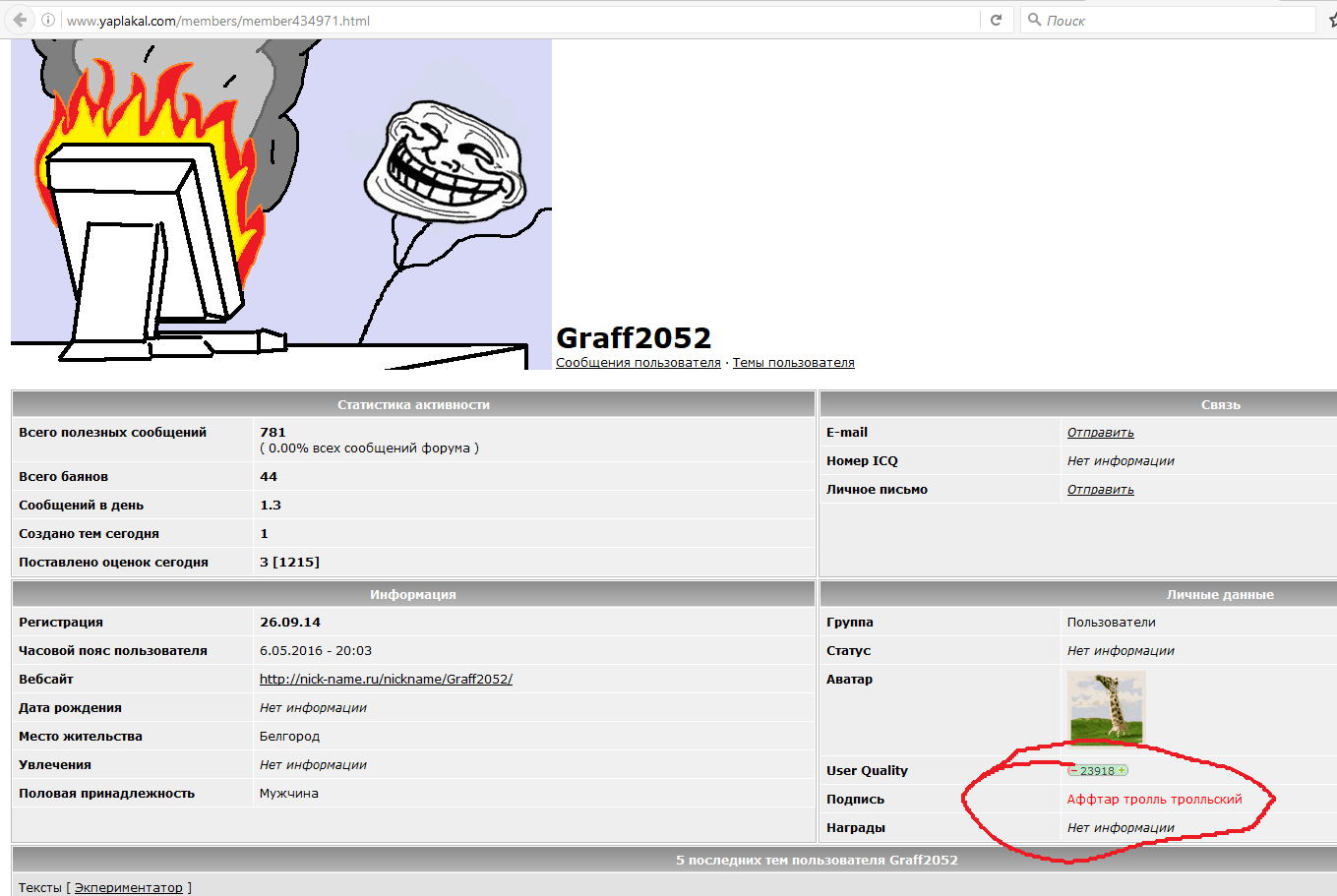
Task: Open the site information icon in the address bar
Action: pyautogui.click(x=47, y=20)
